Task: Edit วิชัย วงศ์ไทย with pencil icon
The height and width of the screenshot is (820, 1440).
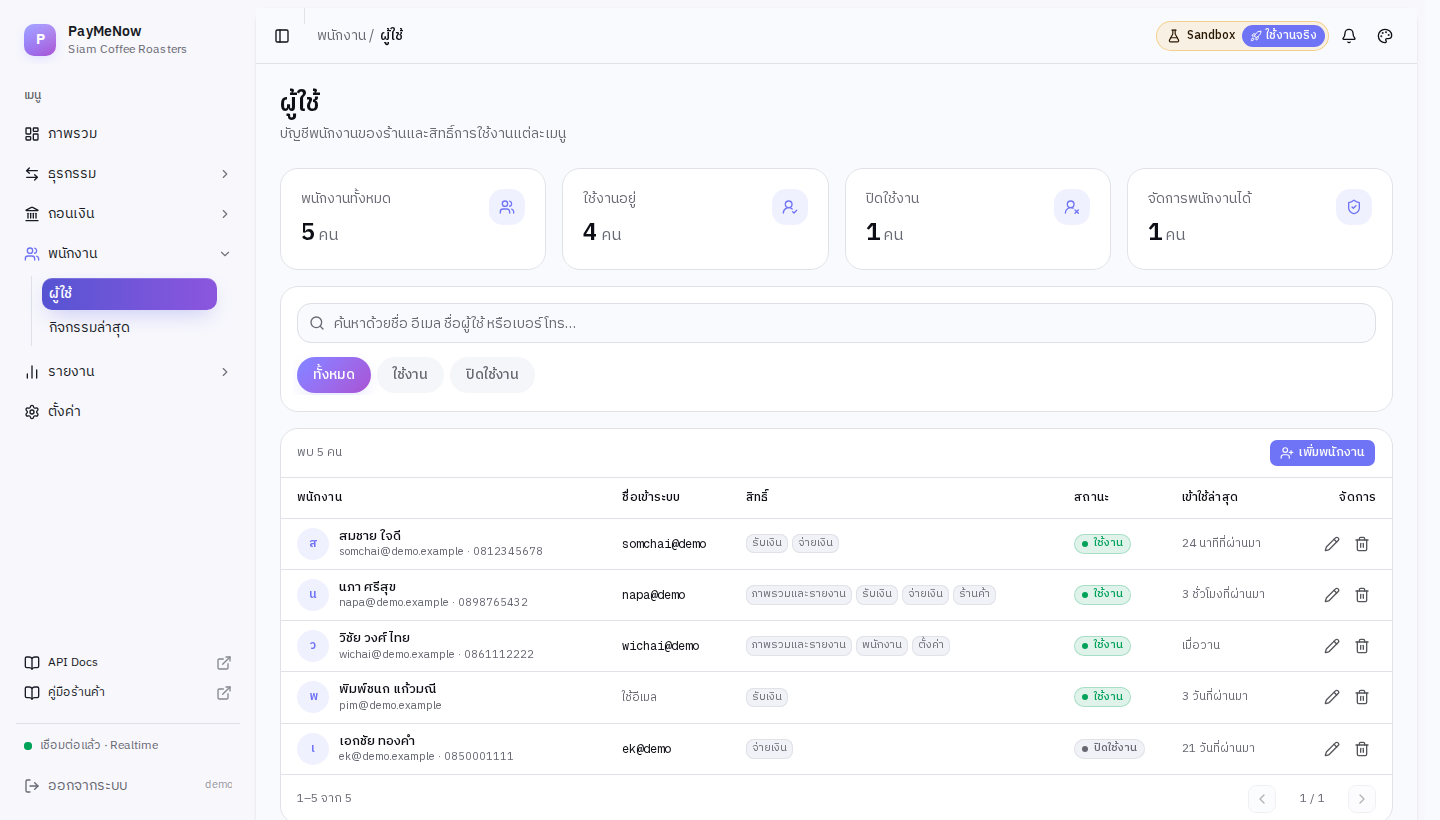Action: coord(1332,646)
